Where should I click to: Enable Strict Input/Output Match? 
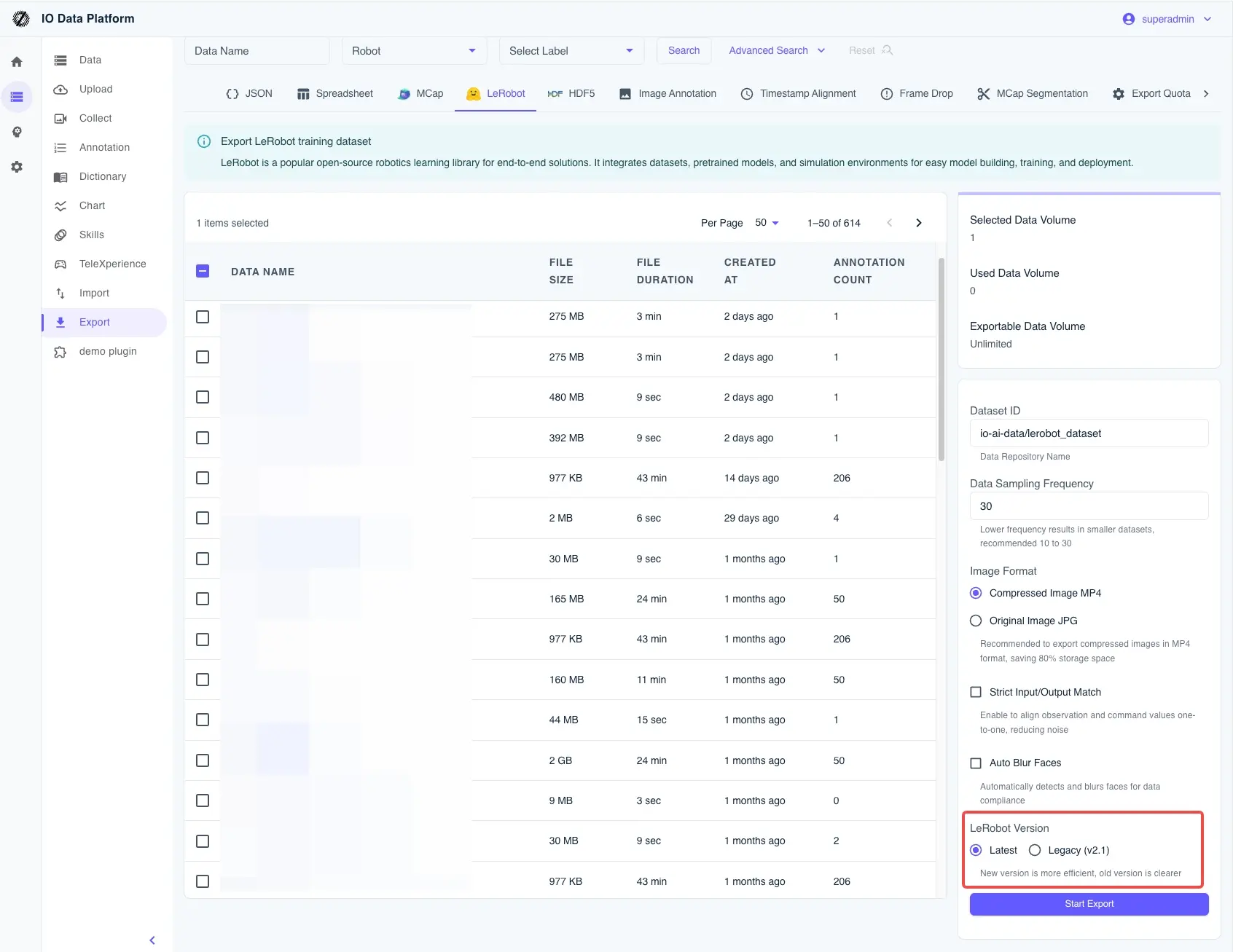click(976, 692)
